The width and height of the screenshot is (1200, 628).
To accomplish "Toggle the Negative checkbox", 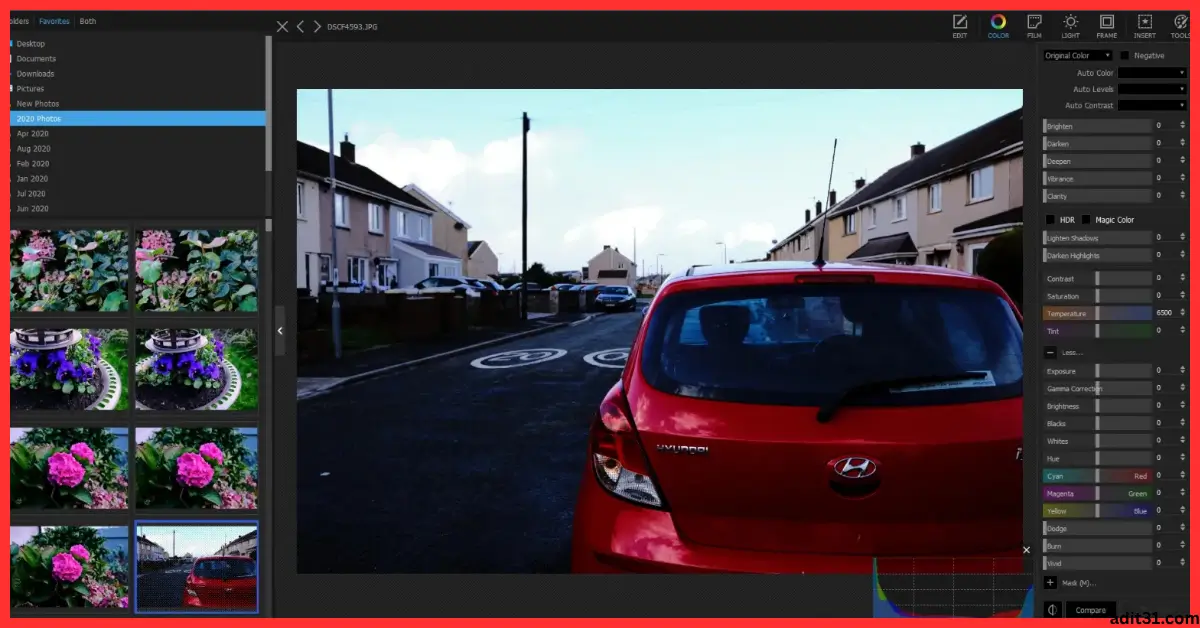I will tap(1124, 56).
